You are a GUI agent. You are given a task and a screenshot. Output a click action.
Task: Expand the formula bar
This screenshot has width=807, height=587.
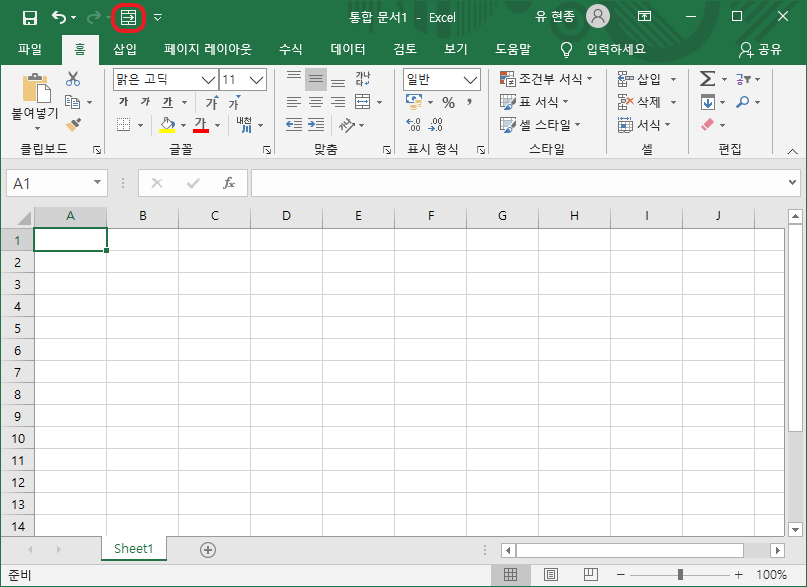click(x=792, y=182)
